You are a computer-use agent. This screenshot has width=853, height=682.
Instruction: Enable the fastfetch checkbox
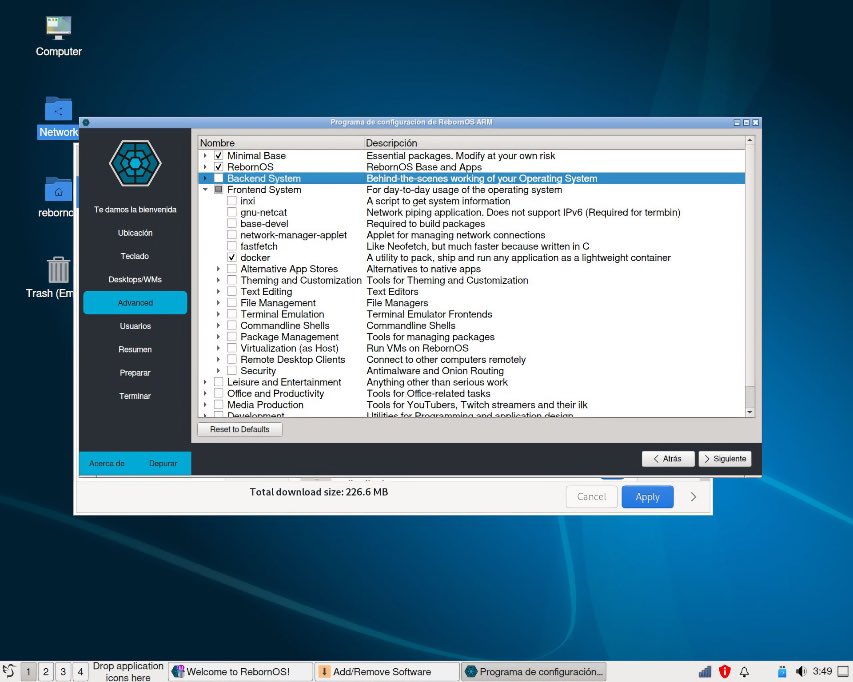pyautogui.click(x=232, y=246)
